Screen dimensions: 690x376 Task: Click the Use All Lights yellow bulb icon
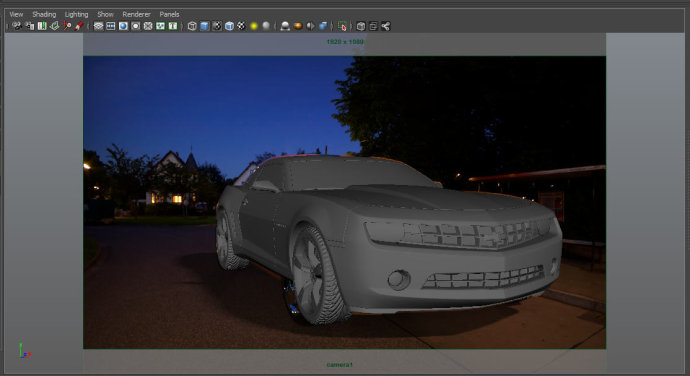point(253,26)
